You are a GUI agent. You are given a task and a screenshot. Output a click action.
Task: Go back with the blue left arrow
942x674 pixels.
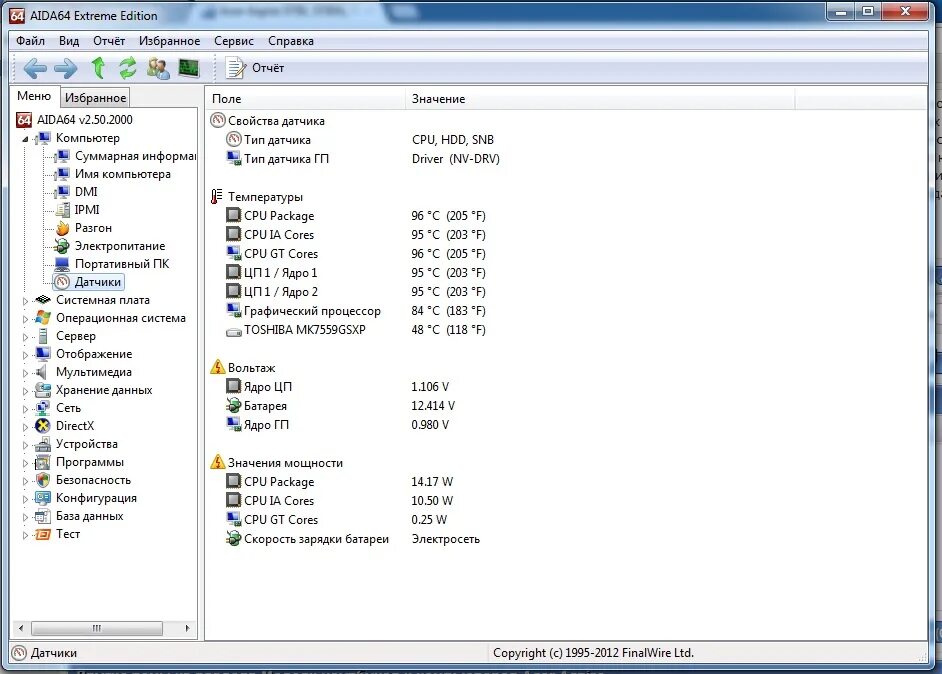[35, 68]
